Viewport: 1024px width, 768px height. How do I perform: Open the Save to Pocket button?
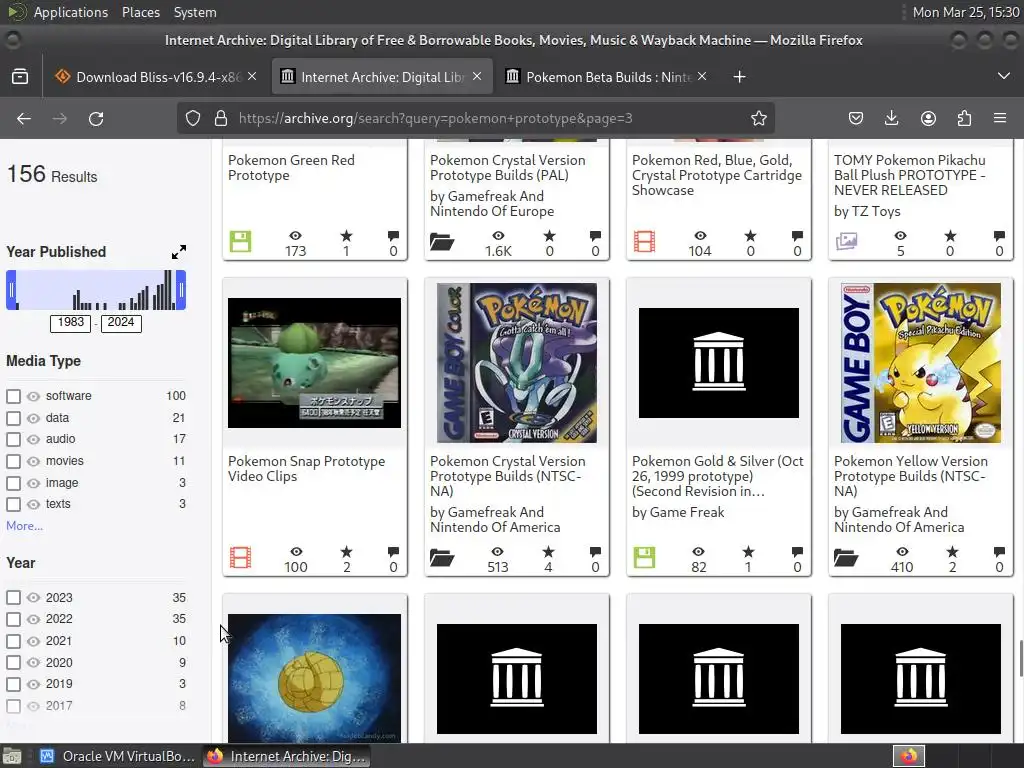(x=856, y=118)
